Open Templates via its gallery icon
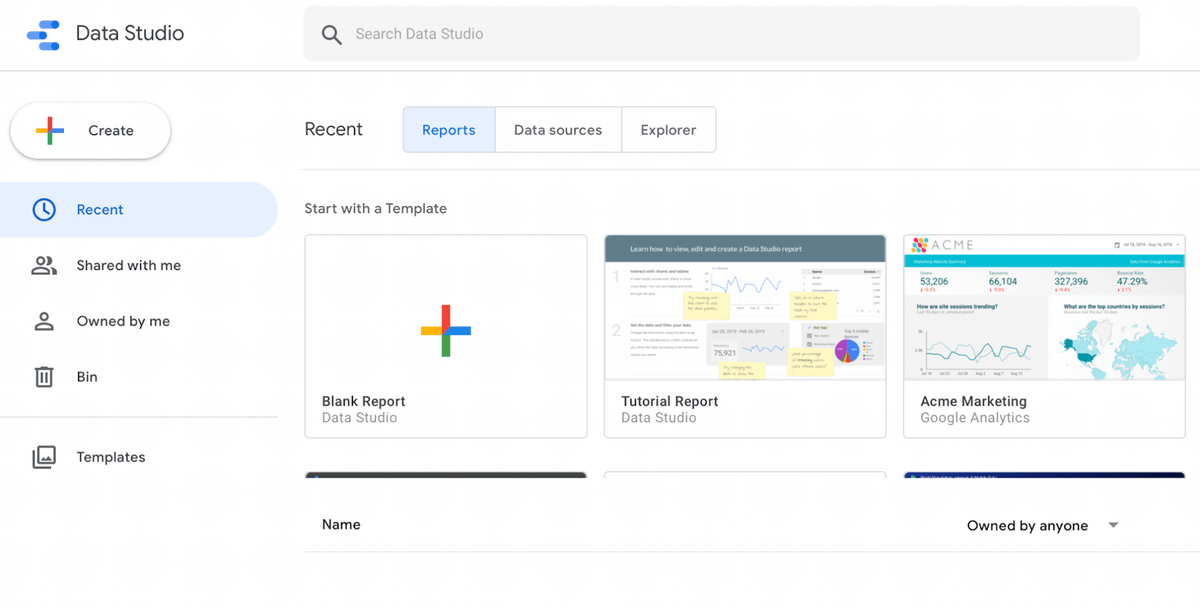The height and width of the screenshot is (608, 1200). pos(44,457)
